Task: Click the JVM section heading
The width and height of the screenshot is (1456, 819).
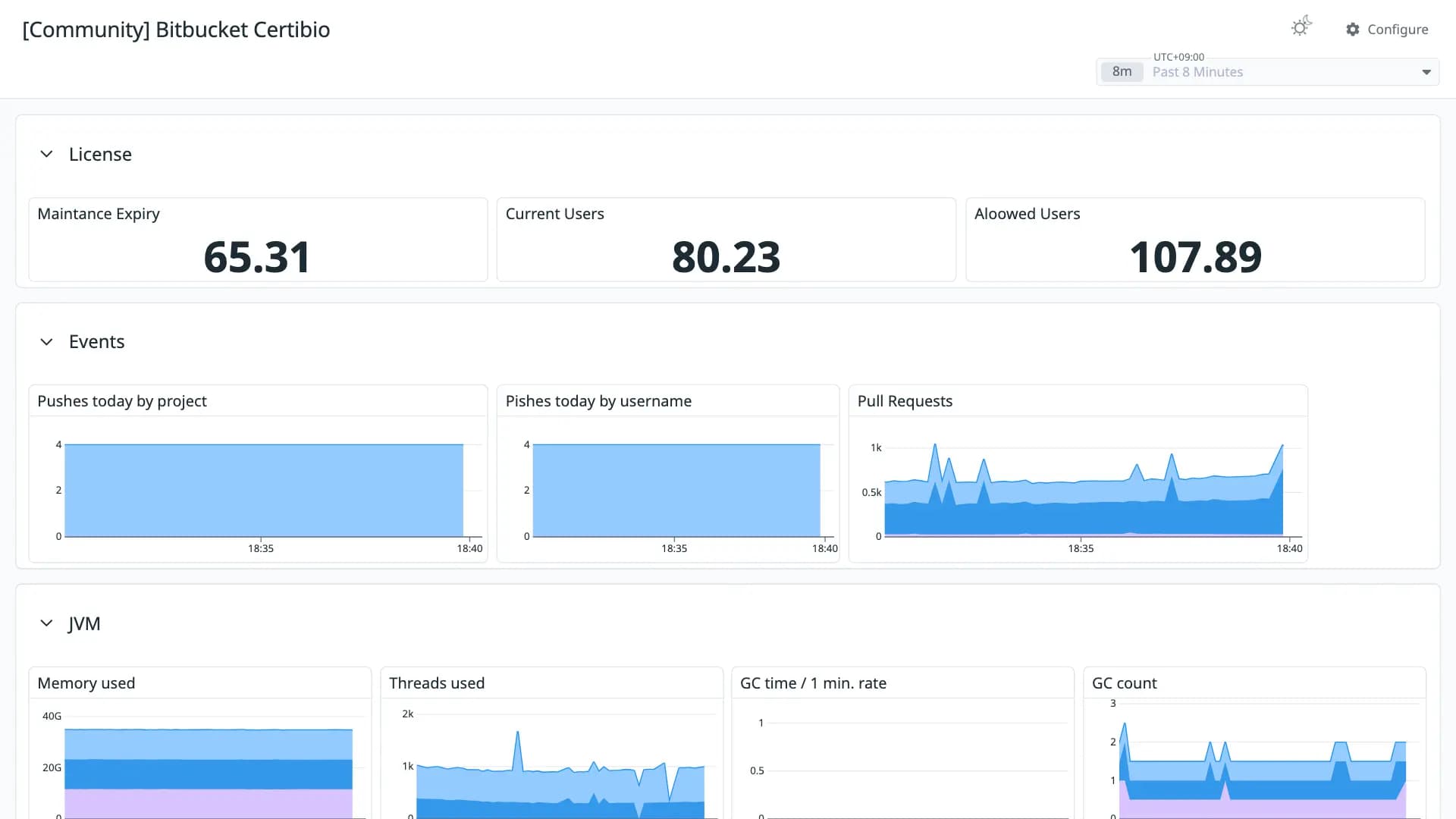Action: (84, 623)
